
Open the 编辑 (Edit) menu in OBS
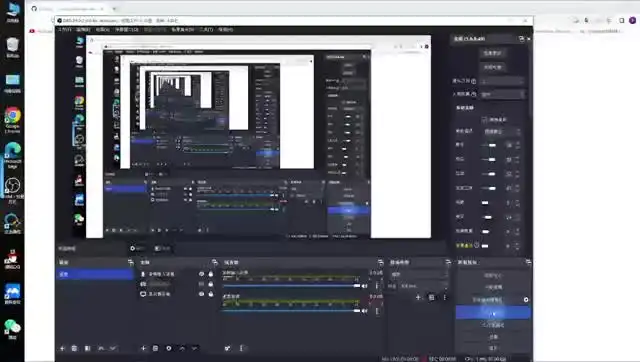83,30
